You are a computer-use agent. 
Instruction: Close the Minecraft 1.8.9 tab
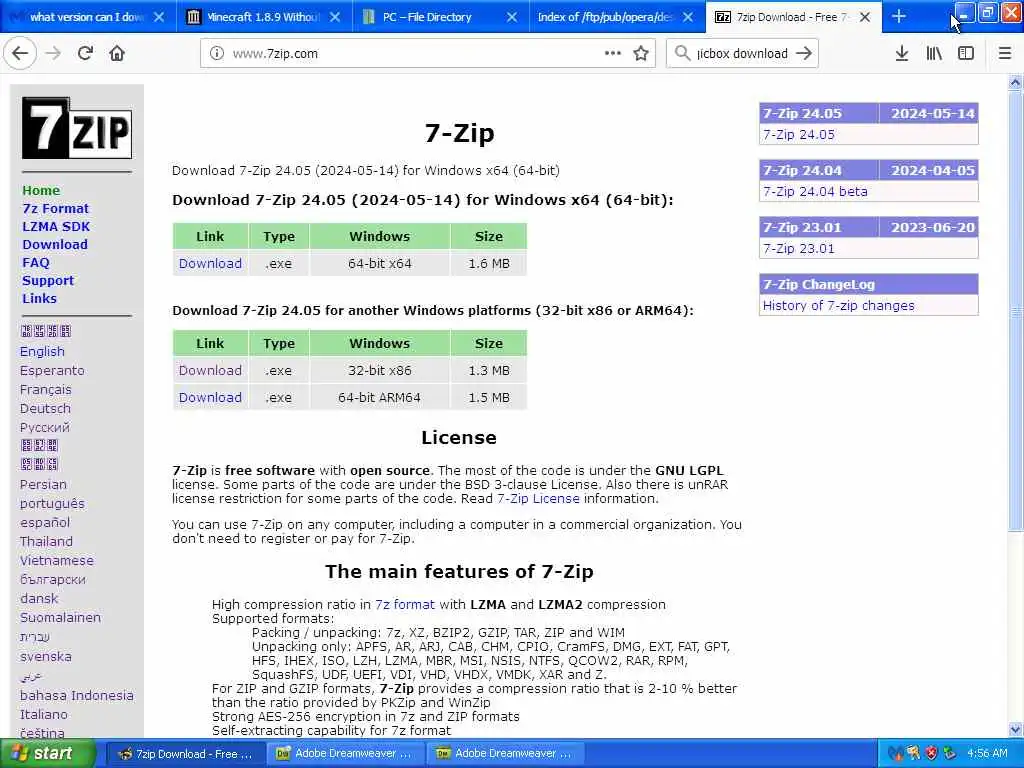335,17
